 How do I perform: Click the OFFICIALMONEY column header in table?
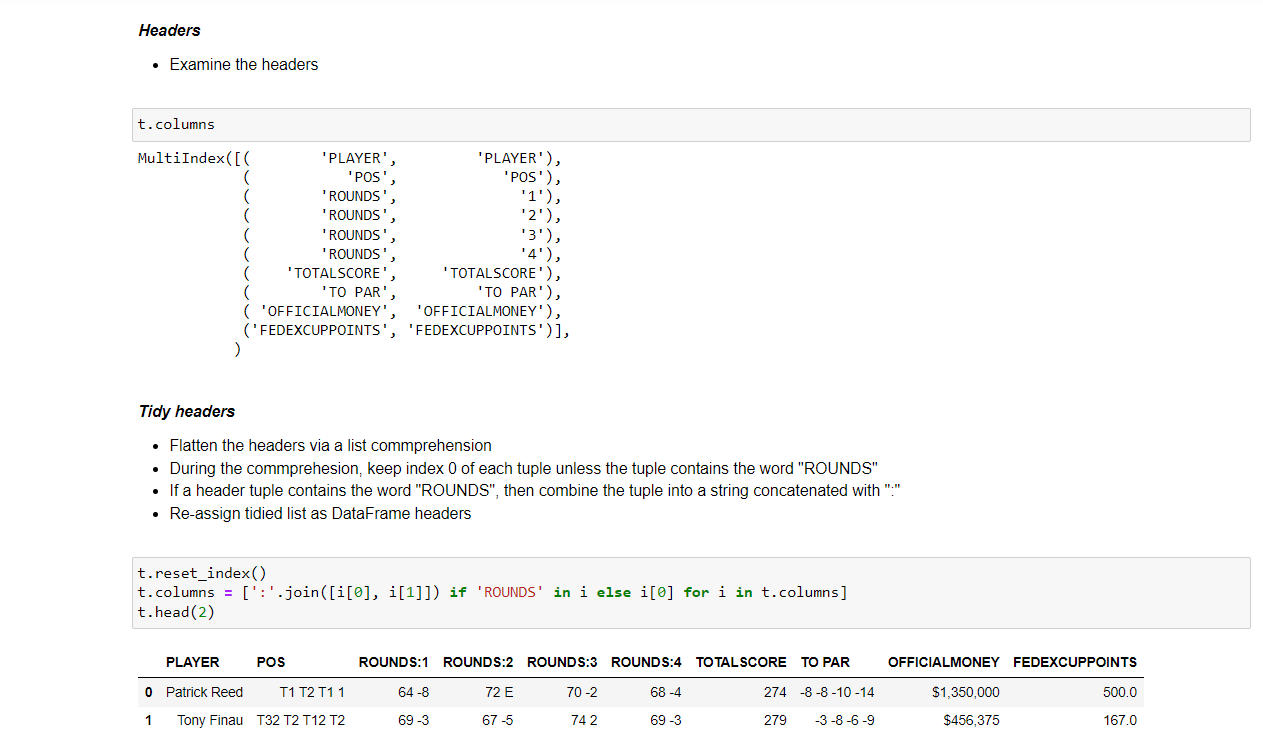(x=944, y=662)
